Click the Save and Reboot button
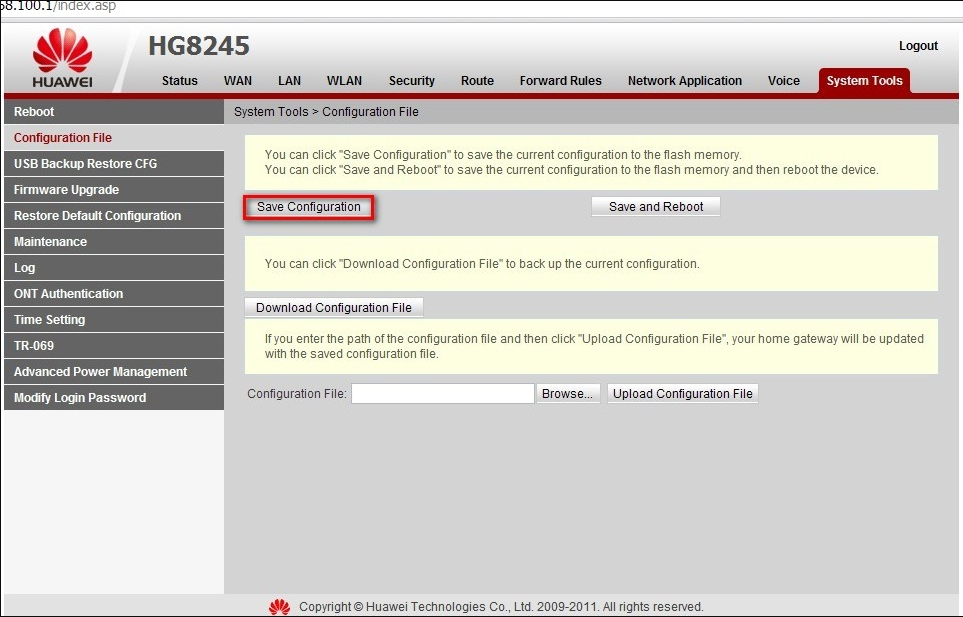 click(x=656, y=207)
